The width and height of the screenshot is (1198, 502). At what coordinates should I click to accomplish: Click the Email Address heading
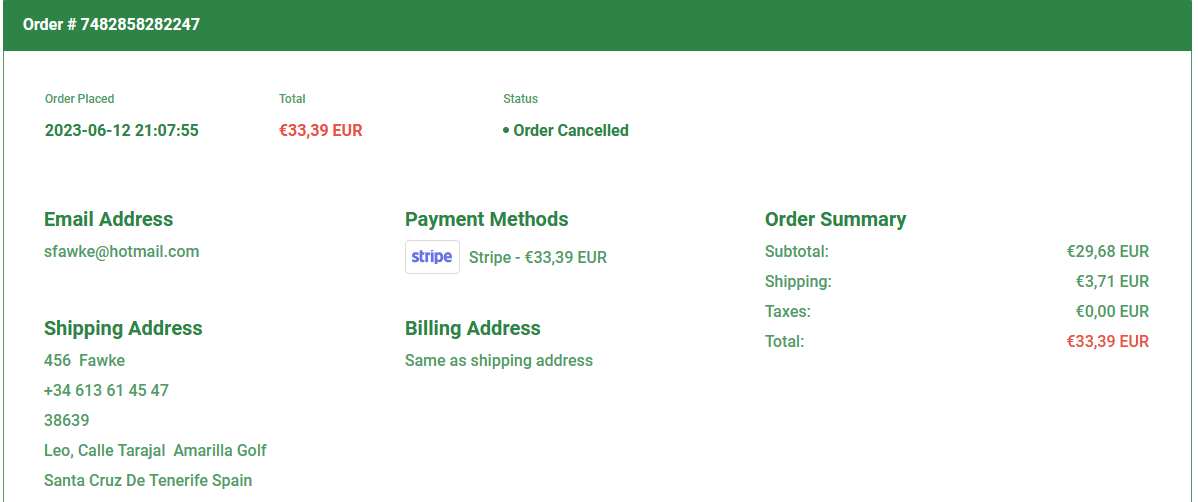(108, 219)
